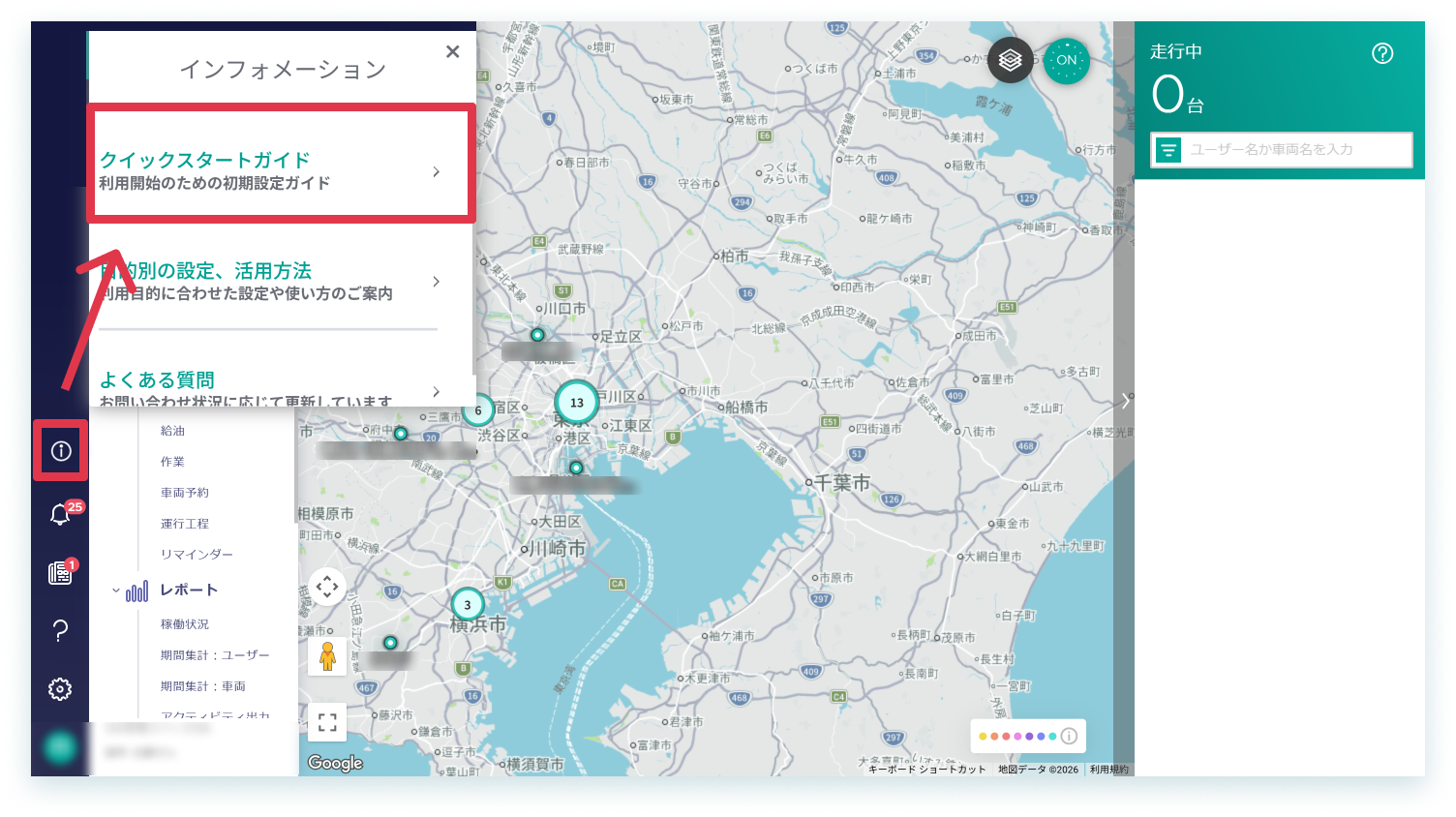The image size is (1456, 817).
Task: Open the filter icon beside the search box
Action: click(1168, 150)
